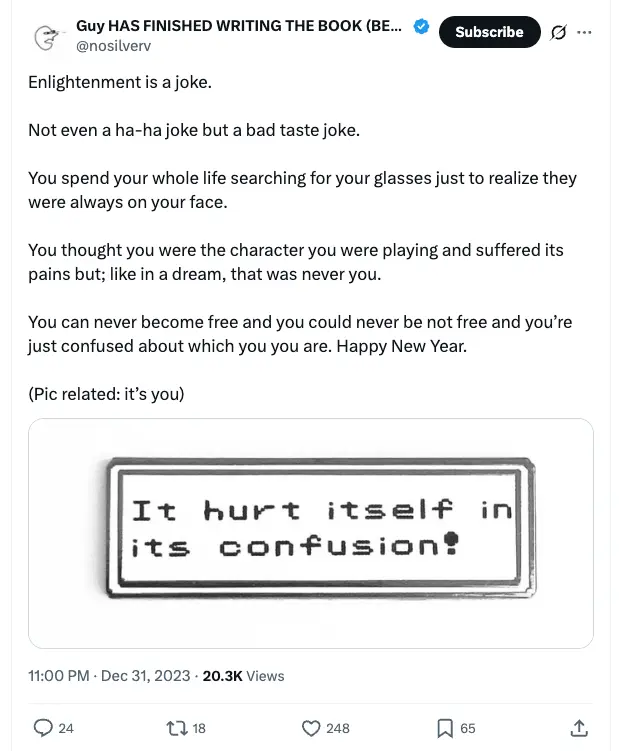Click the reply count 24
Screen dimensions: 619x751
click(x=66, y=728)
